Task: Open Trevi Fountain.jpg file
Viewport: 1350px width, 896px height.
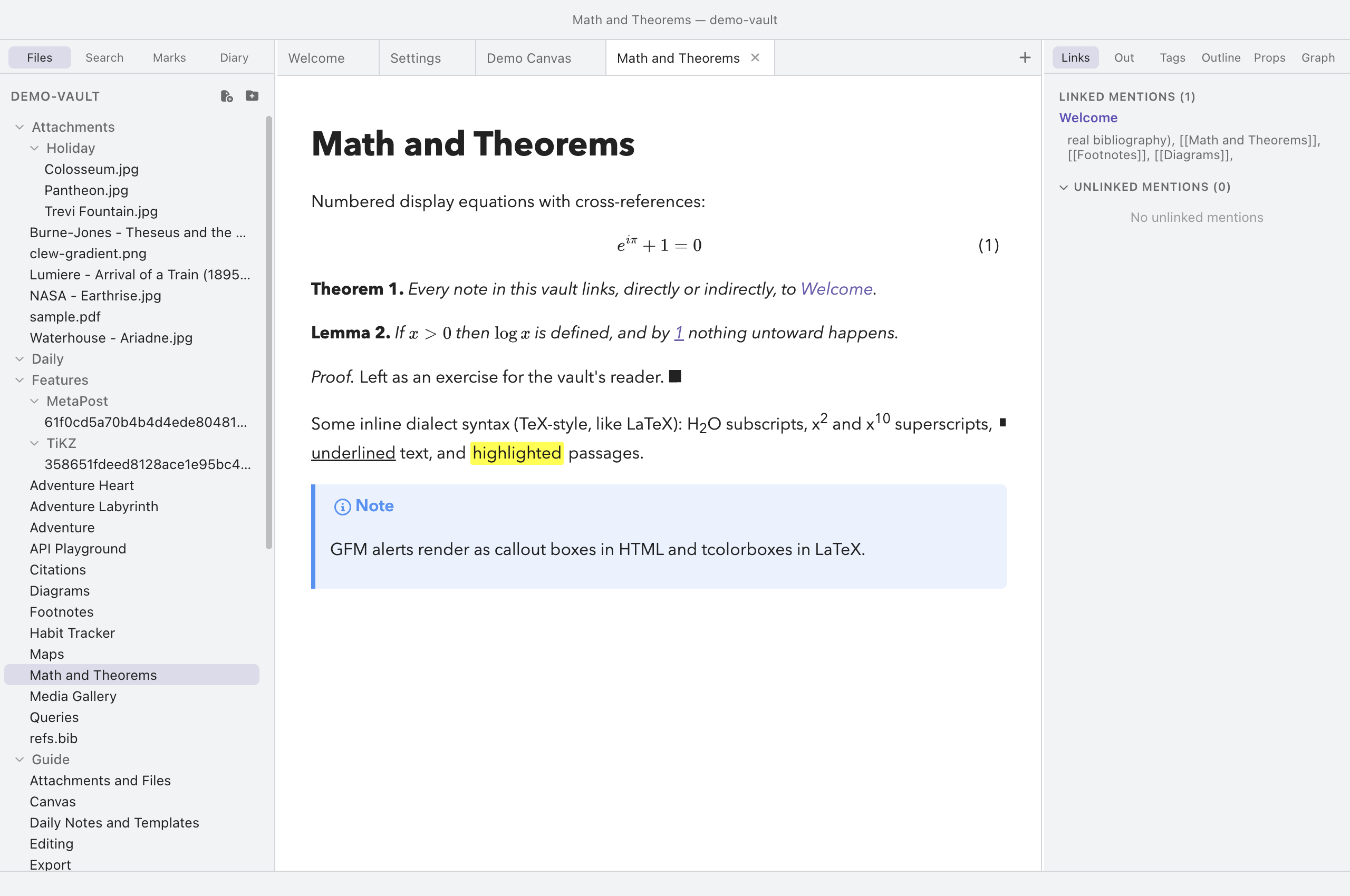Action: [x=101, y=211]
